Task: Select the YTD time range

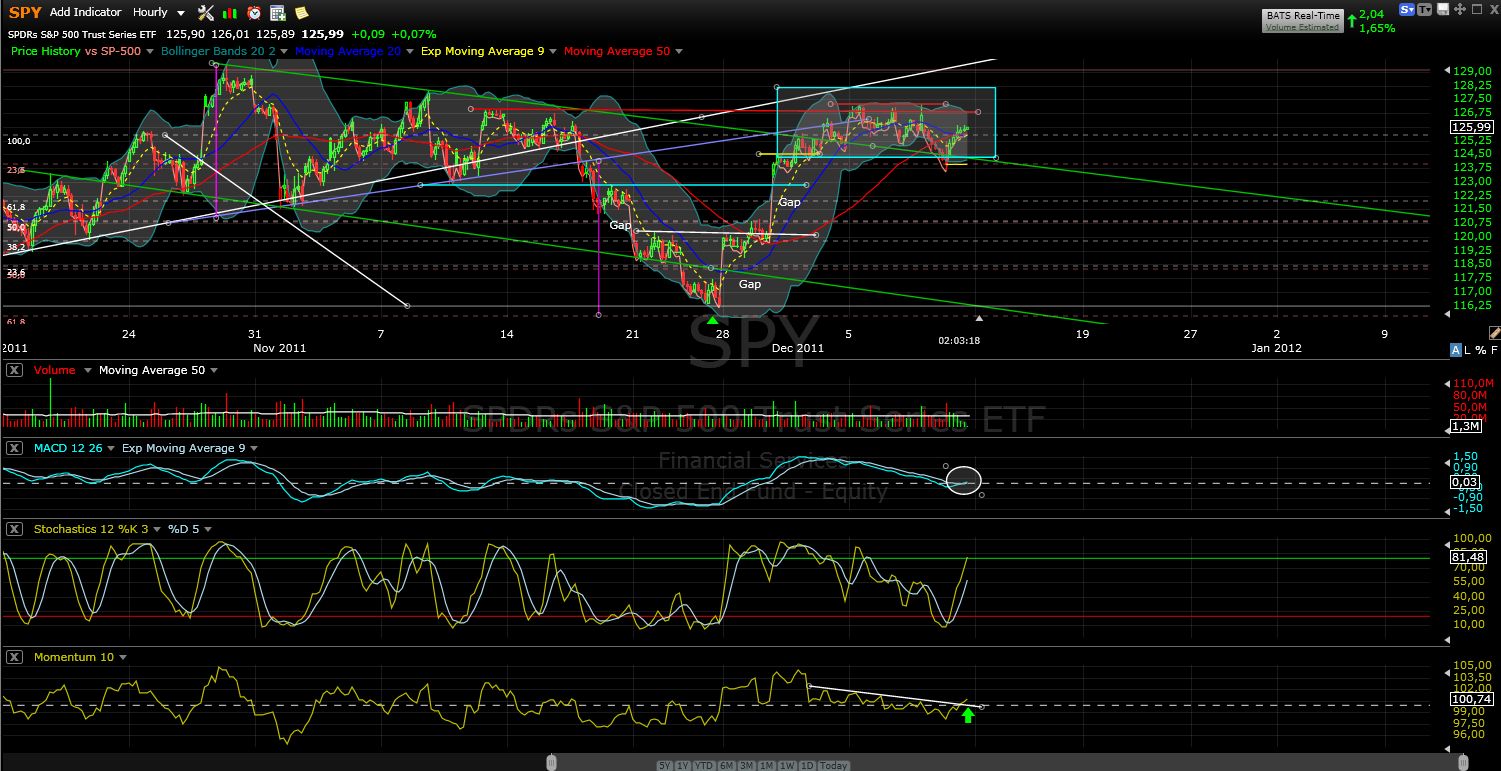Action: (x=703, y=765)
